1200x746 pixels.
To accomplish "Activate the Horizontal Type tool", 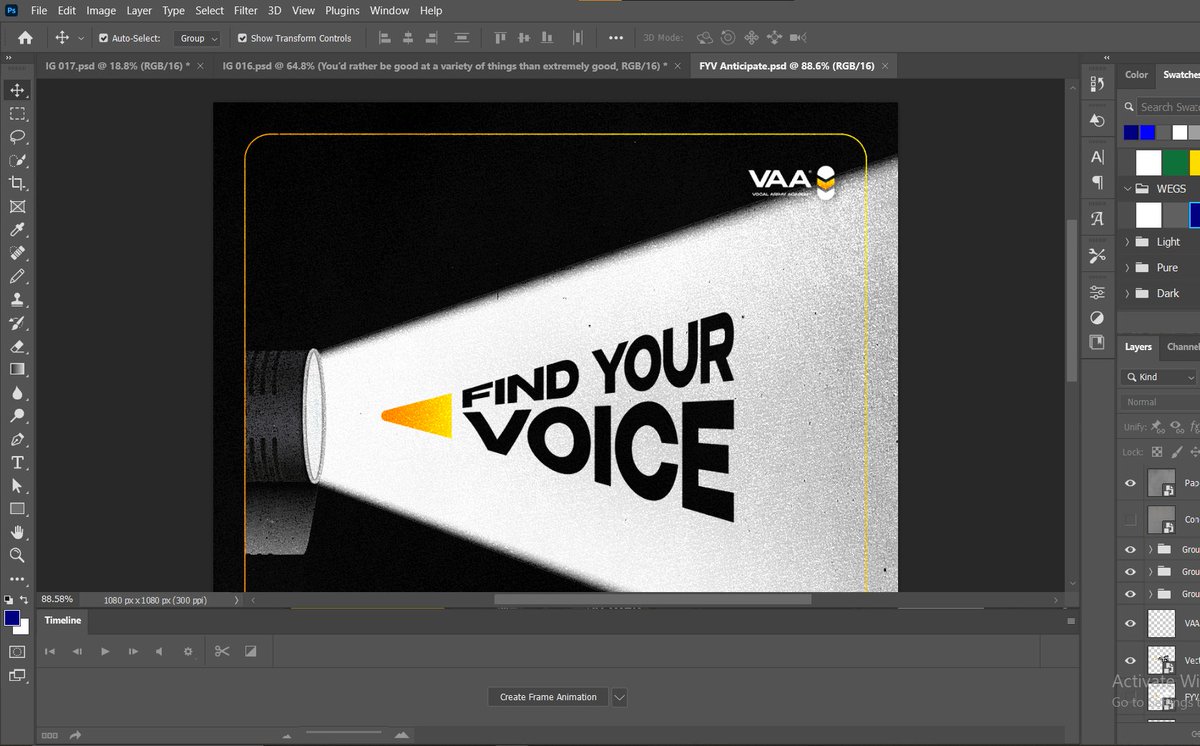I will (17, 462).
